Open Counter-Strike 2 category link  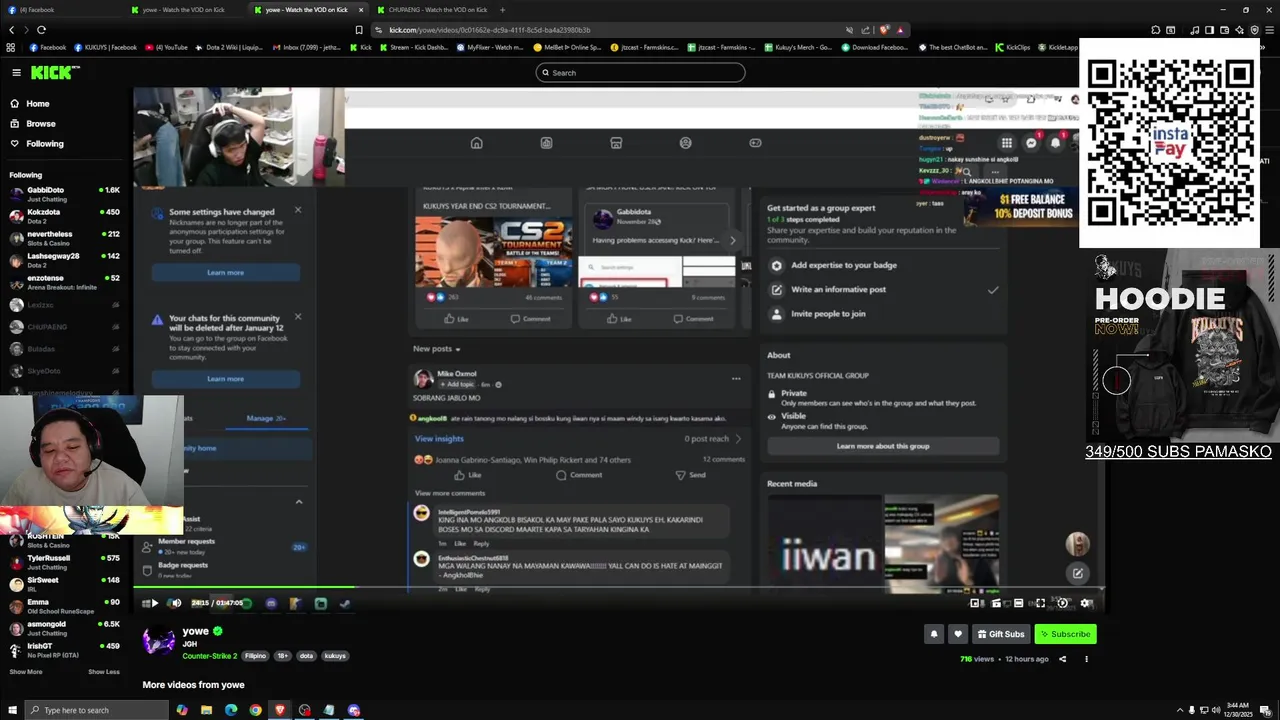tap(210, 656)
